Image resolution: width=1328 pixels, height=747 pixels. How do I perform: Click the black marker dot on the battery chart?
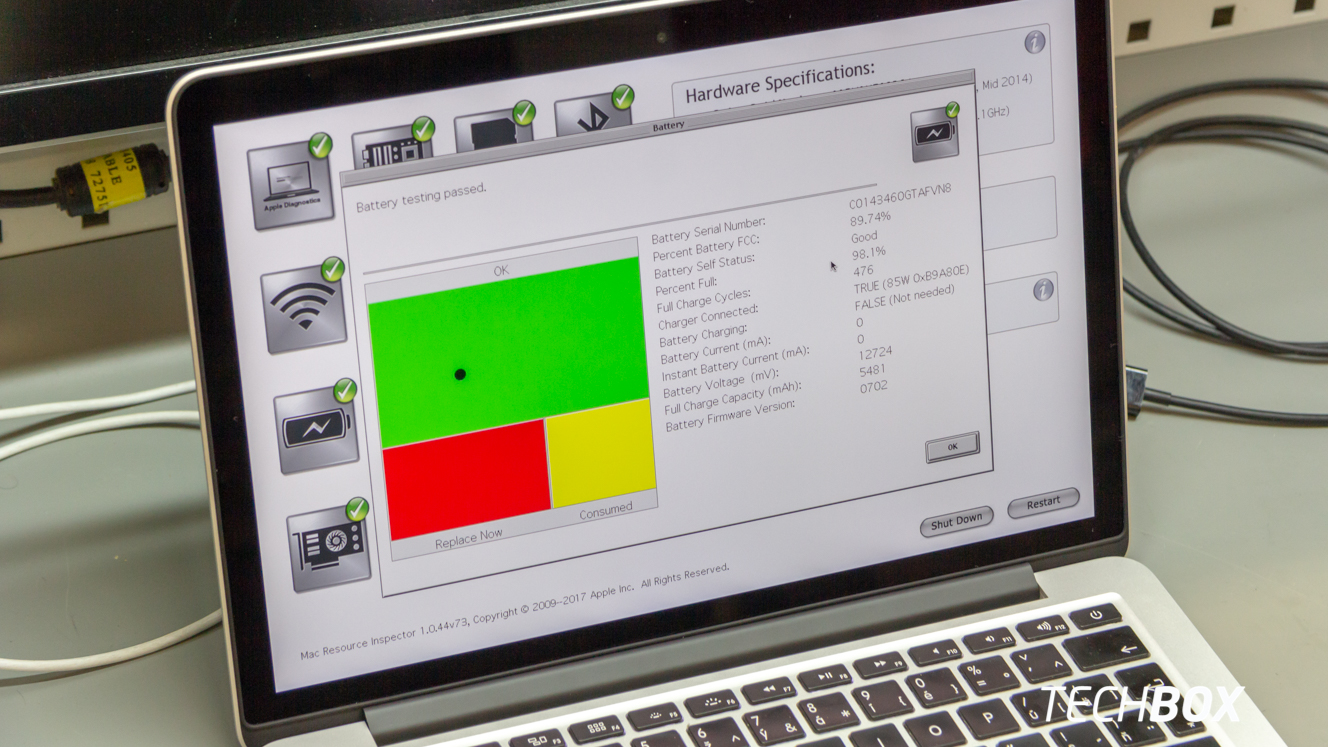(460, 375)
